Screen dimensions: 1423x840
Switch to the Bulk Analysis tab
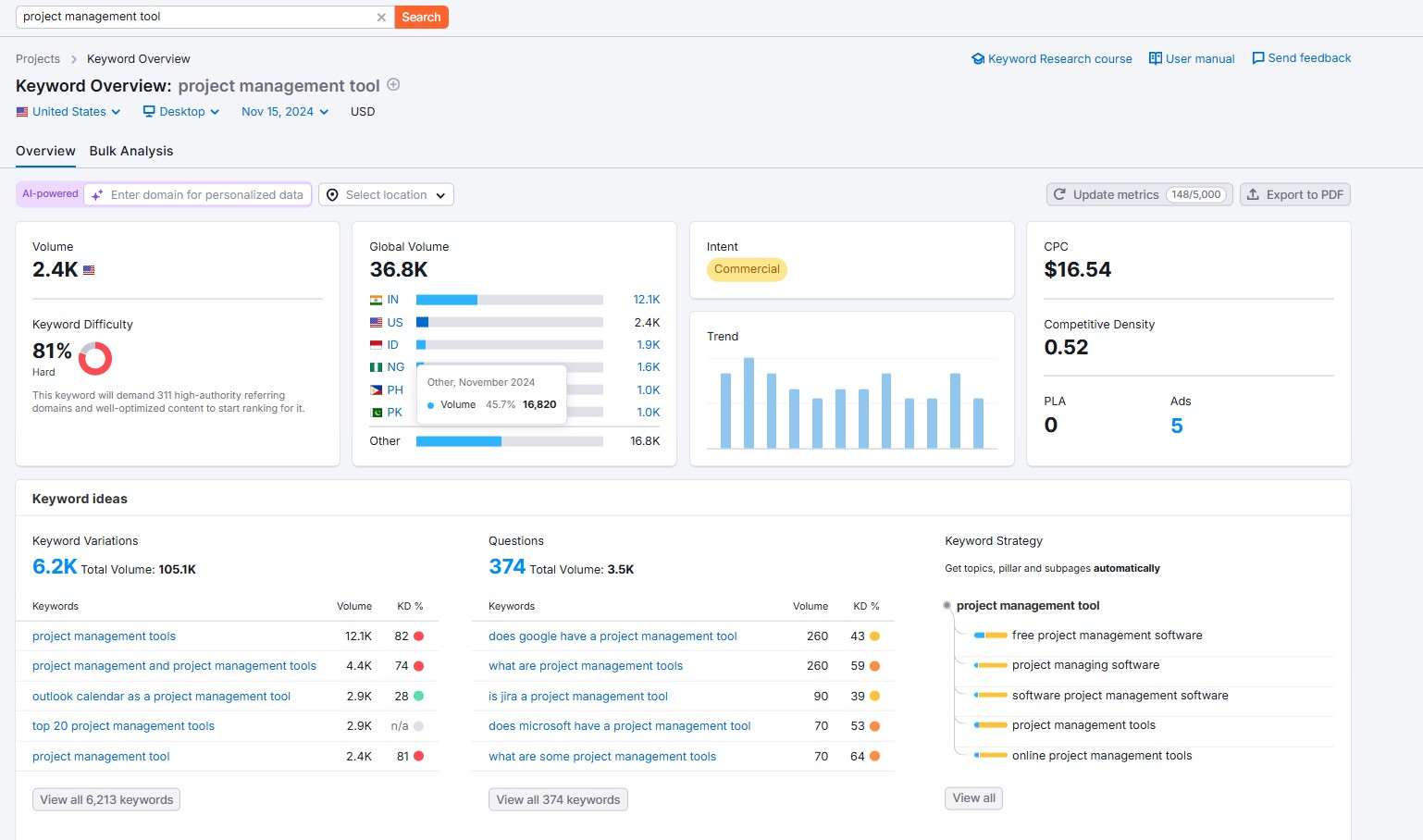[x=131, y=151]
